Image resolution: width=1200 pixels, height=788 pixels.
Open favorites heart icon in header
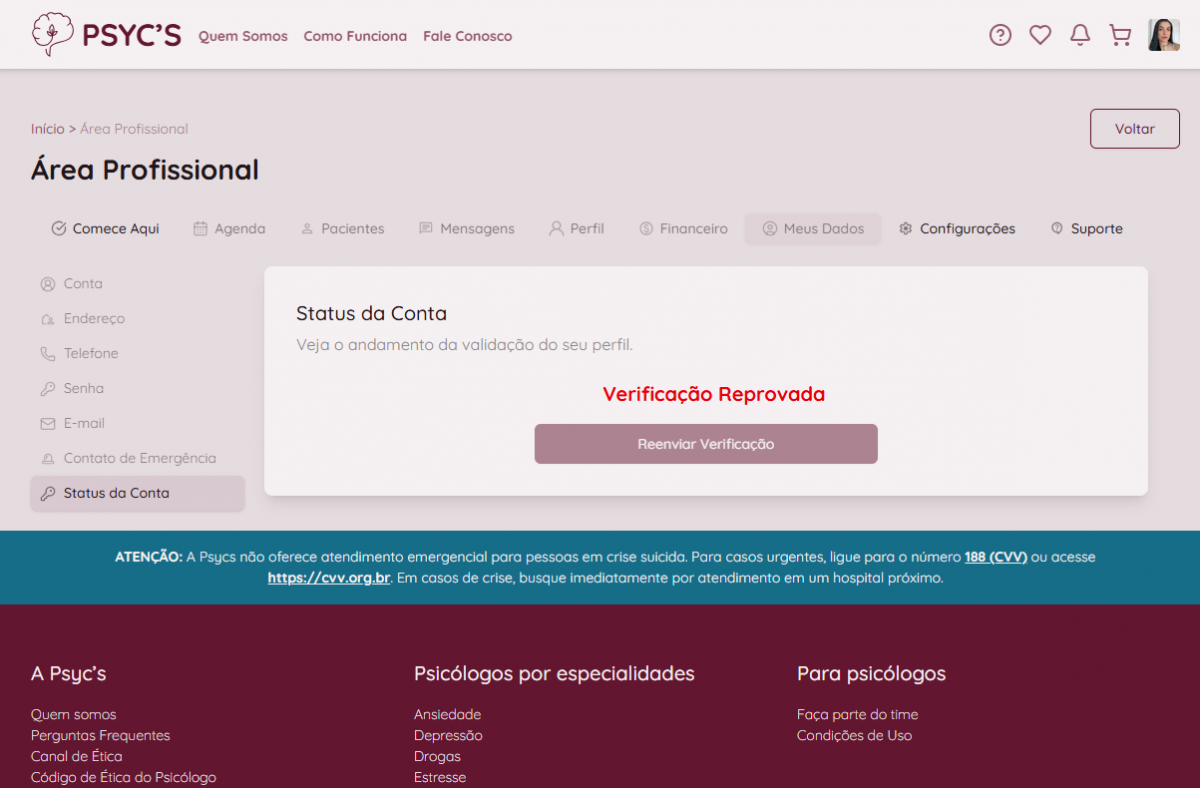click(1040, 35)
